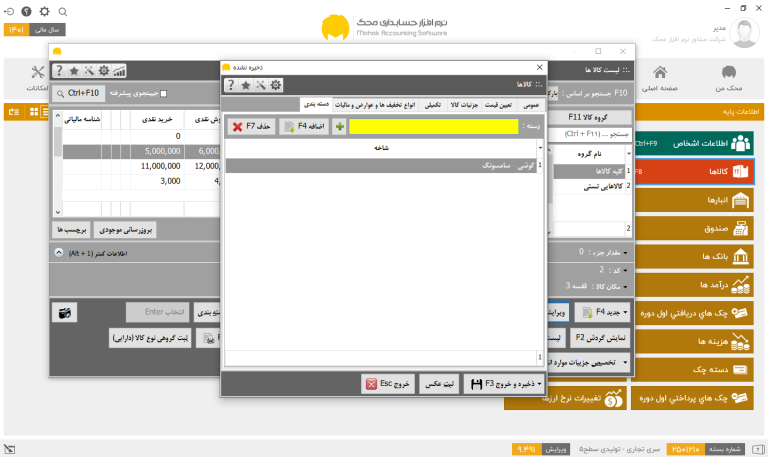The image size is (768, 457).
Task: Open the ذخیره و خروج F3 dropdown arrow
Action: [x=539, y=384]
